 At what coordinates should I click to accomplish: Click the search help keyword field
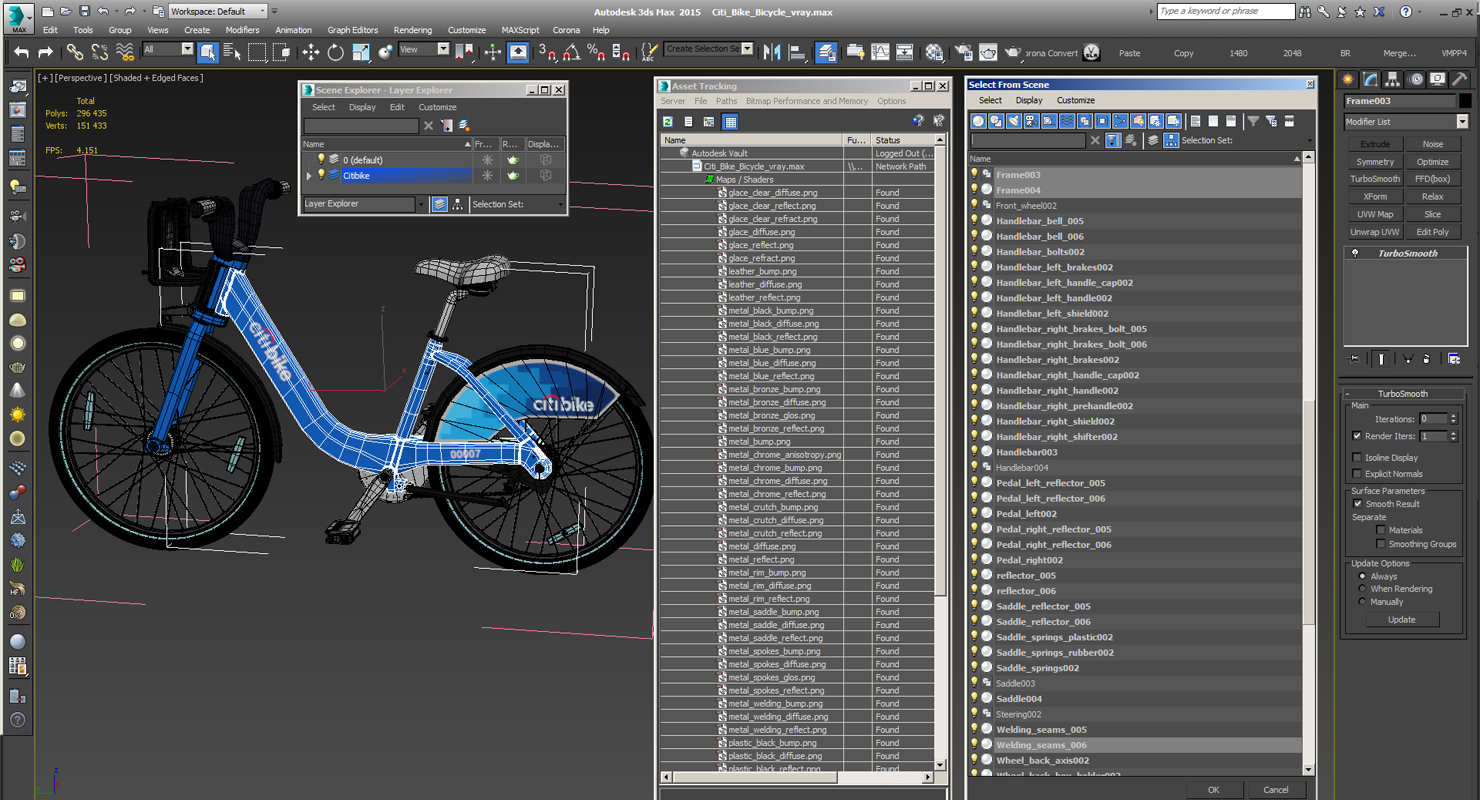(1225, 11)
